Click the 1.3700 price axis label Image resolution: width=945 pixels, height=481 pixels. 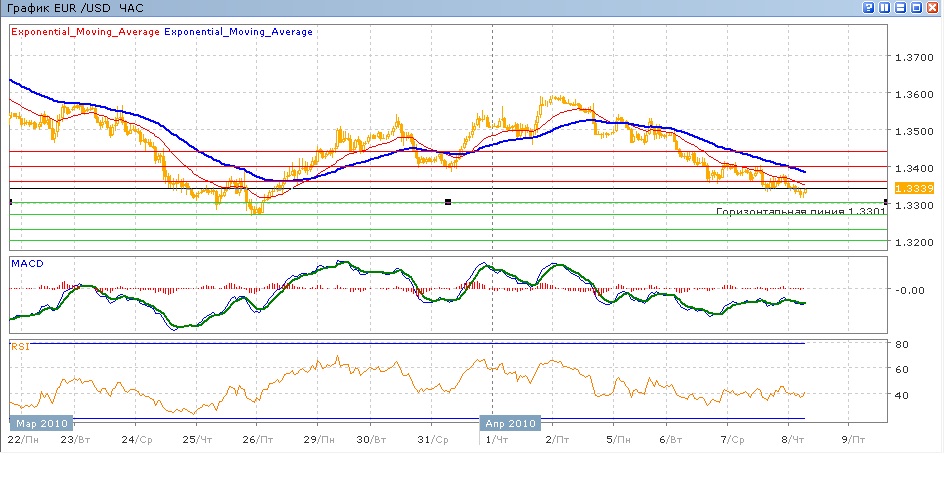914,57
